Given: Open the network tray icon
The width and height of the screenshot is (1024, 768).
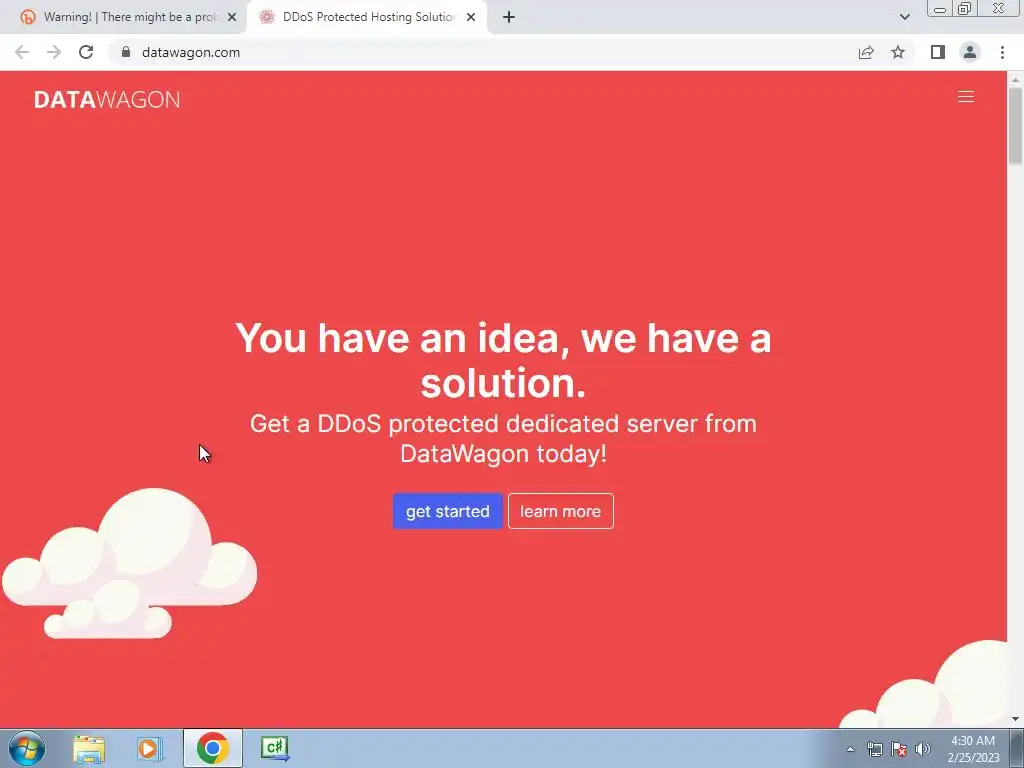Looking at the screenshot, I should point(874,749).
